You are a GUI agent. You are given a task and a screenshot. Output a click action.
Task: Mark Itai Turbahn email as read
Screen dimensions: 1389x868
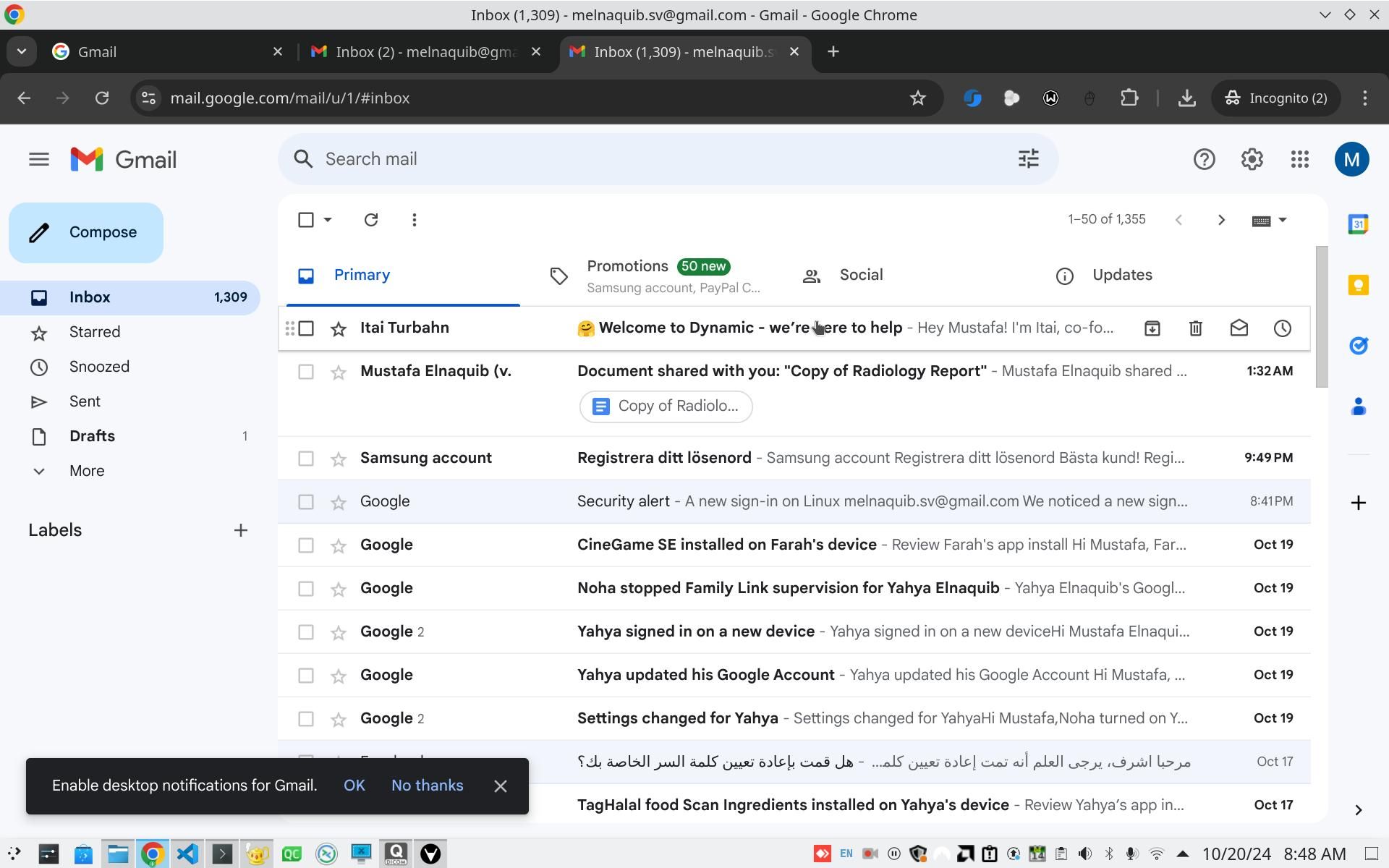pyautogui.click(x=1239, y=328)
